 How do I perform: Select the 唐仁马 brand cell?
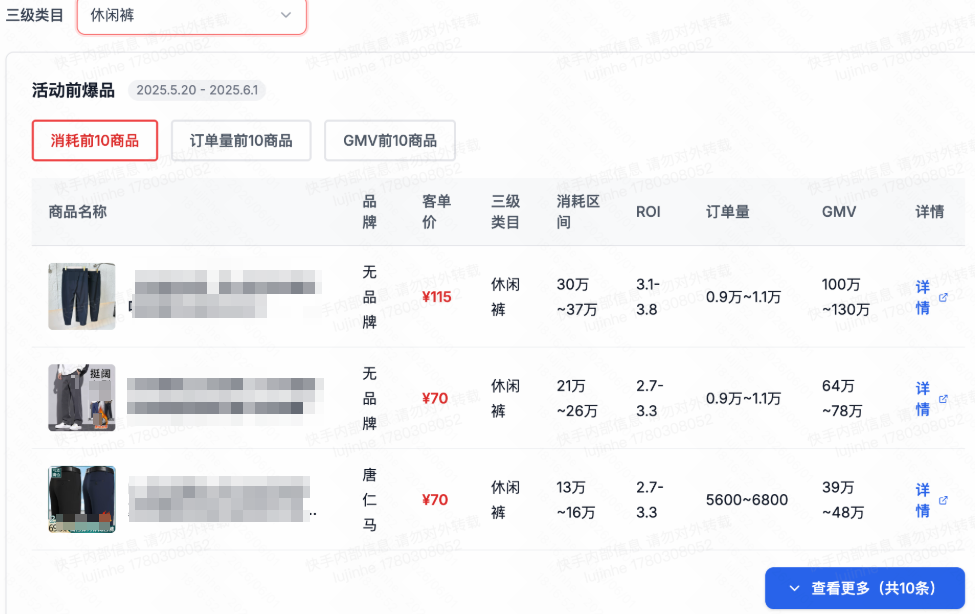coord(369,500)
